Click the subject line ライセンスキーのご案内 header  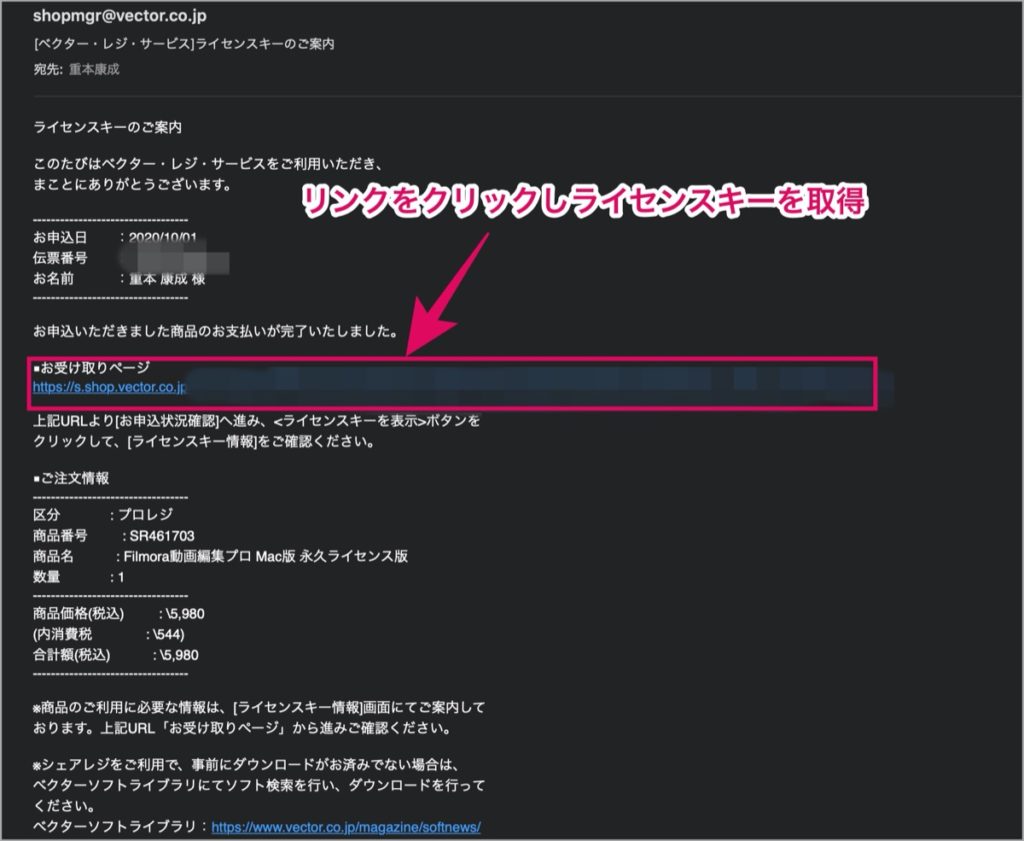coord(184,44)
